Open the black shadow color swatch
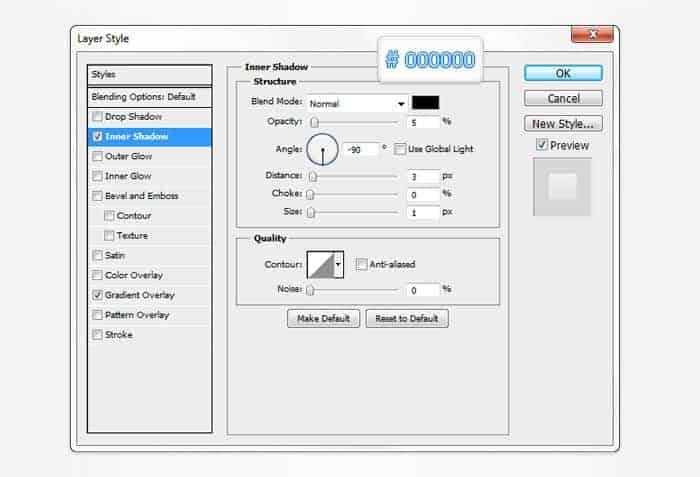 tap(425, 103)
